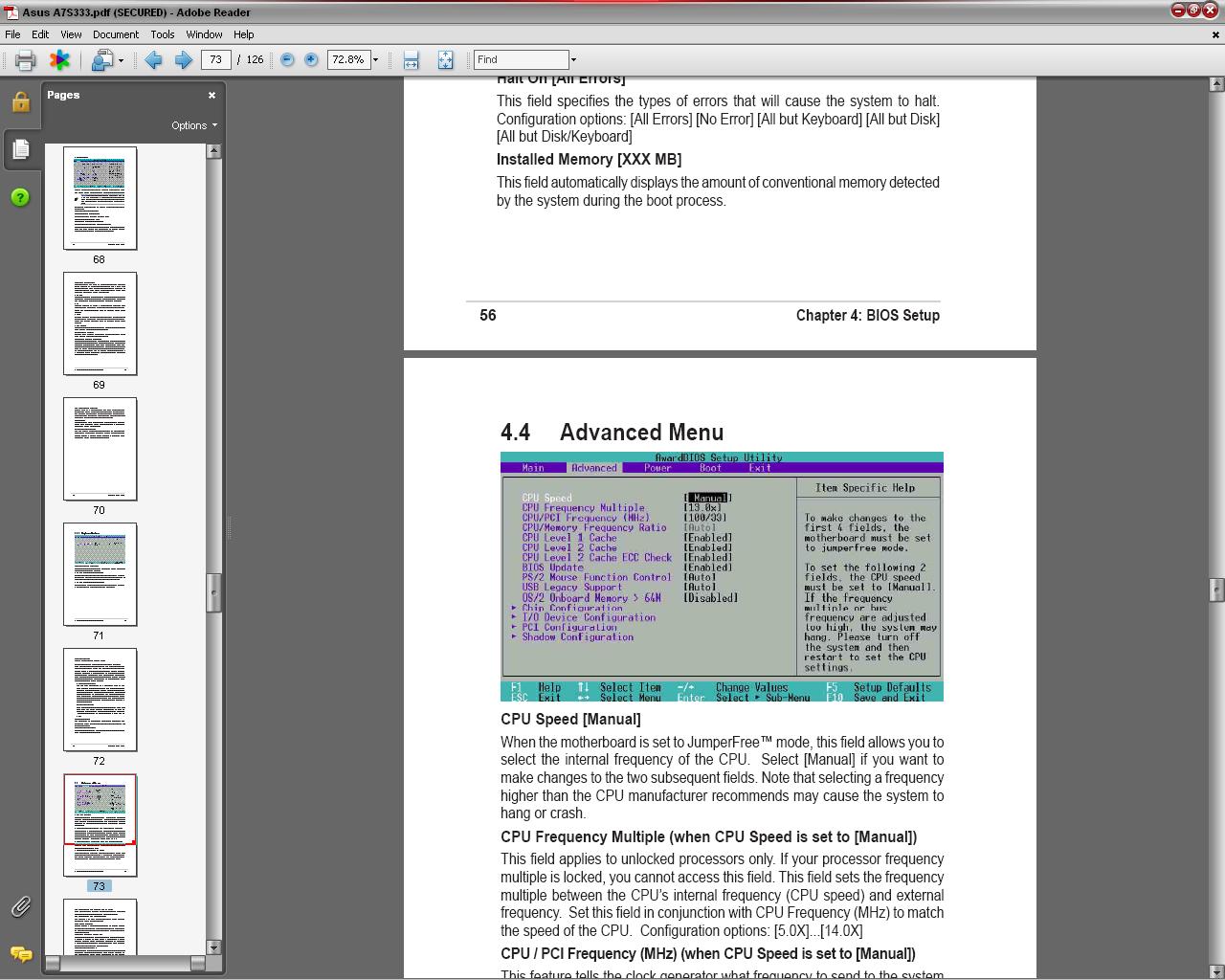Select page 72 thumbnail
This screenshot has width=1225, height=980.
tap(100, 700)
